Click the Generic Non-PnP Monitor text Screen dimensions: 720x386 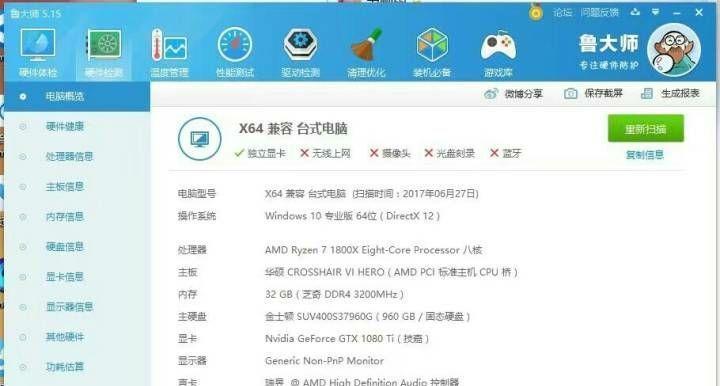[x=324, y=361]
